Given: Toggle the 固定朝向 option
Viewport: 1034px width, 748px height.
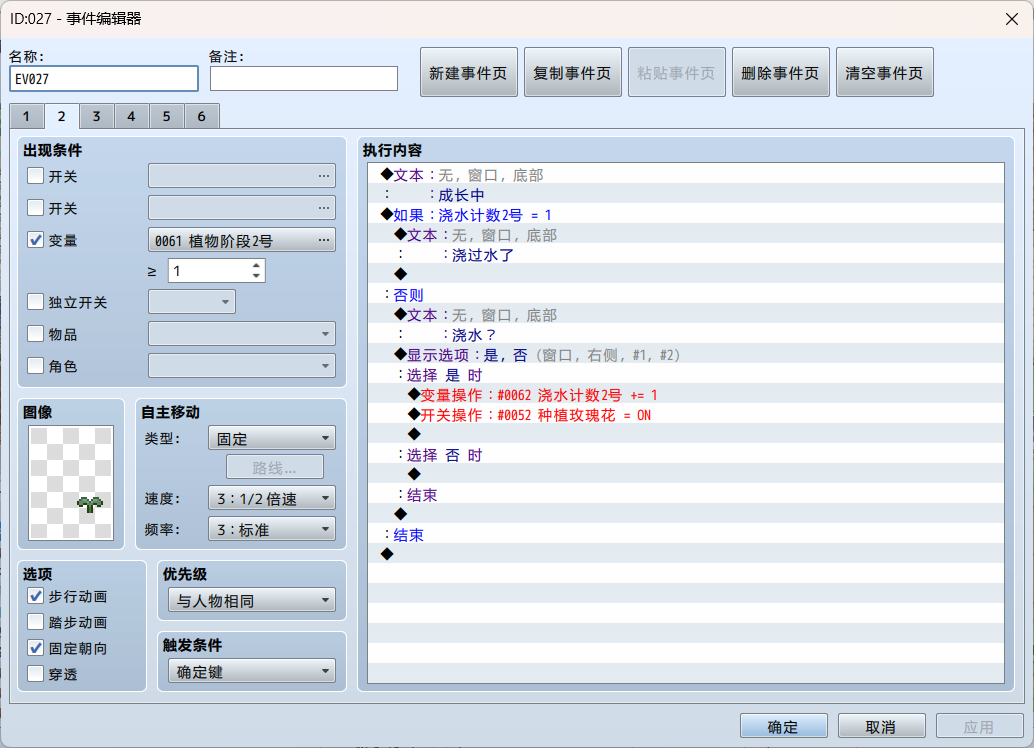Looking at the screenshot, I should coord(36,648).
